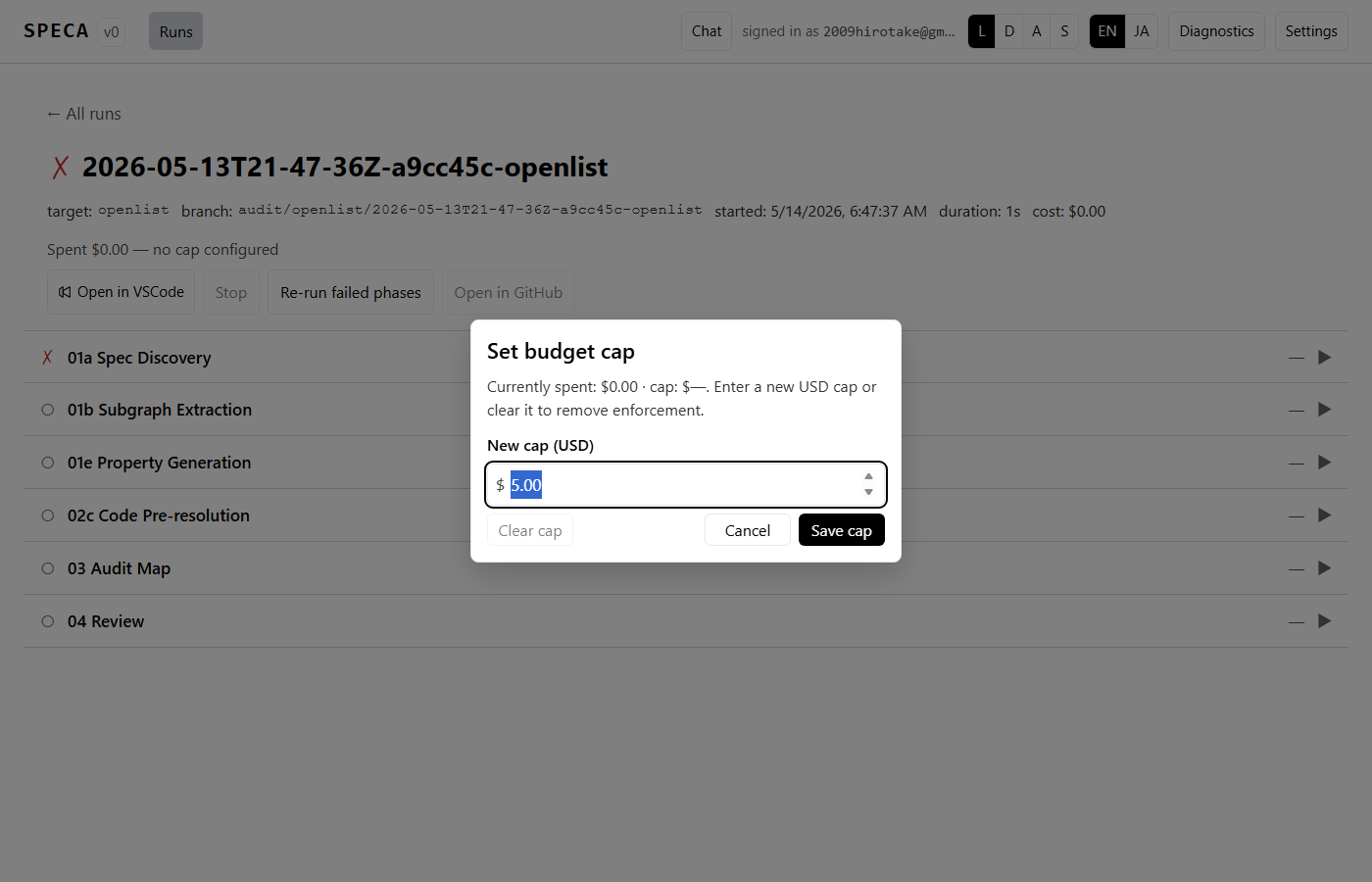Viewport: 1372px width, 882px height.
Task: Run 02c Code Pre-resolution play arrow
Action: [x=1325, y=515]
